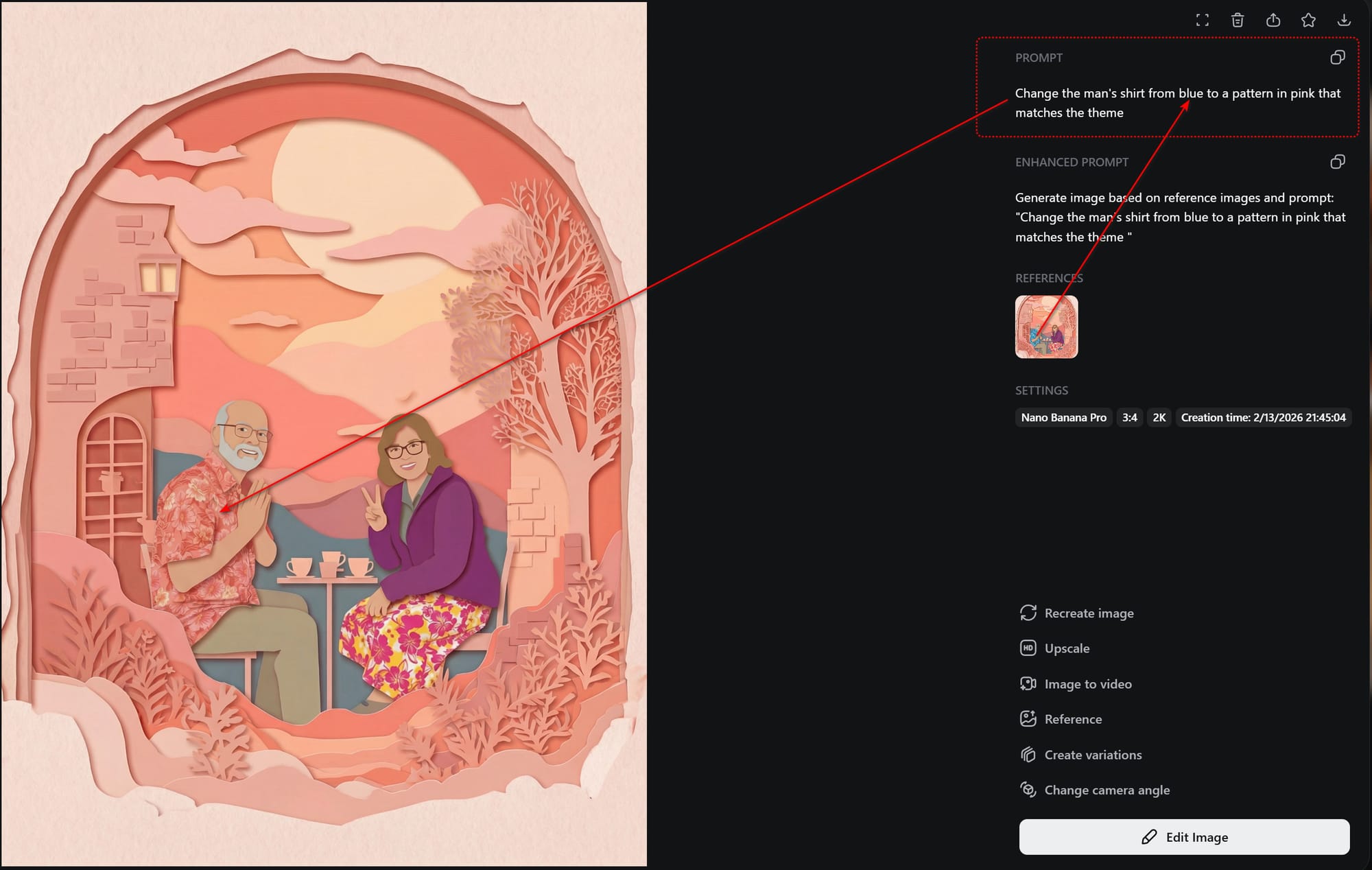Click the Nano Banana Pro tag
Image resolution: width=1372 pixels, height=870 pixels.
point(1063,417)
